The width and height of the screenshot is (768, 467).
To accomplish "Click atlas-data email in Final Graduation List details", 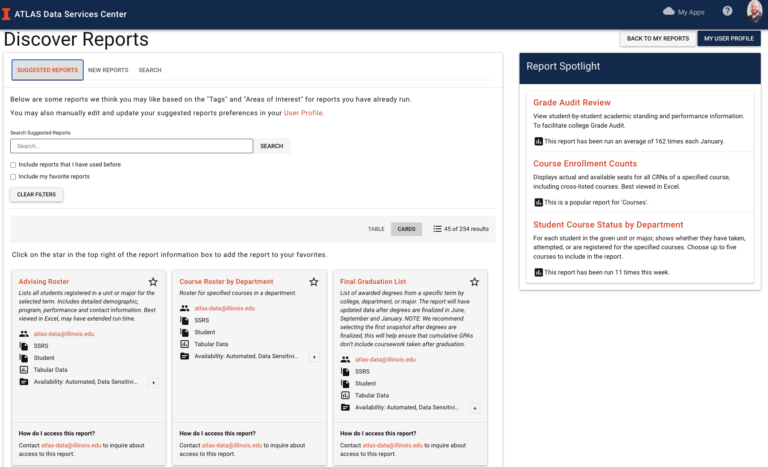I will tap(385, 359).
